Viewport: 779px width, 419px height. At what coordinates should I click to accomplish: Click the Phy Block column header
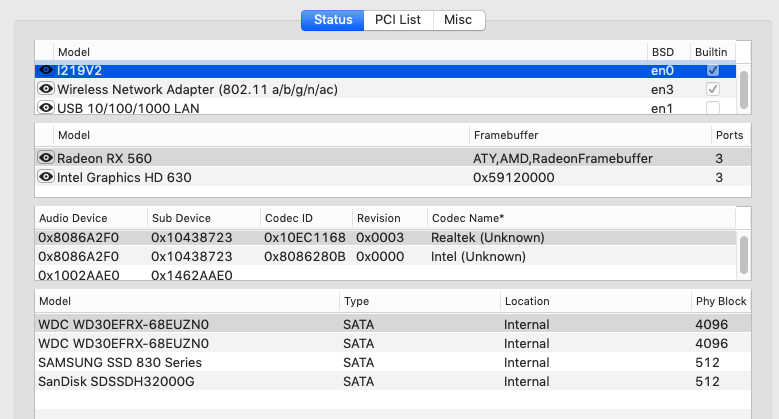721,301
